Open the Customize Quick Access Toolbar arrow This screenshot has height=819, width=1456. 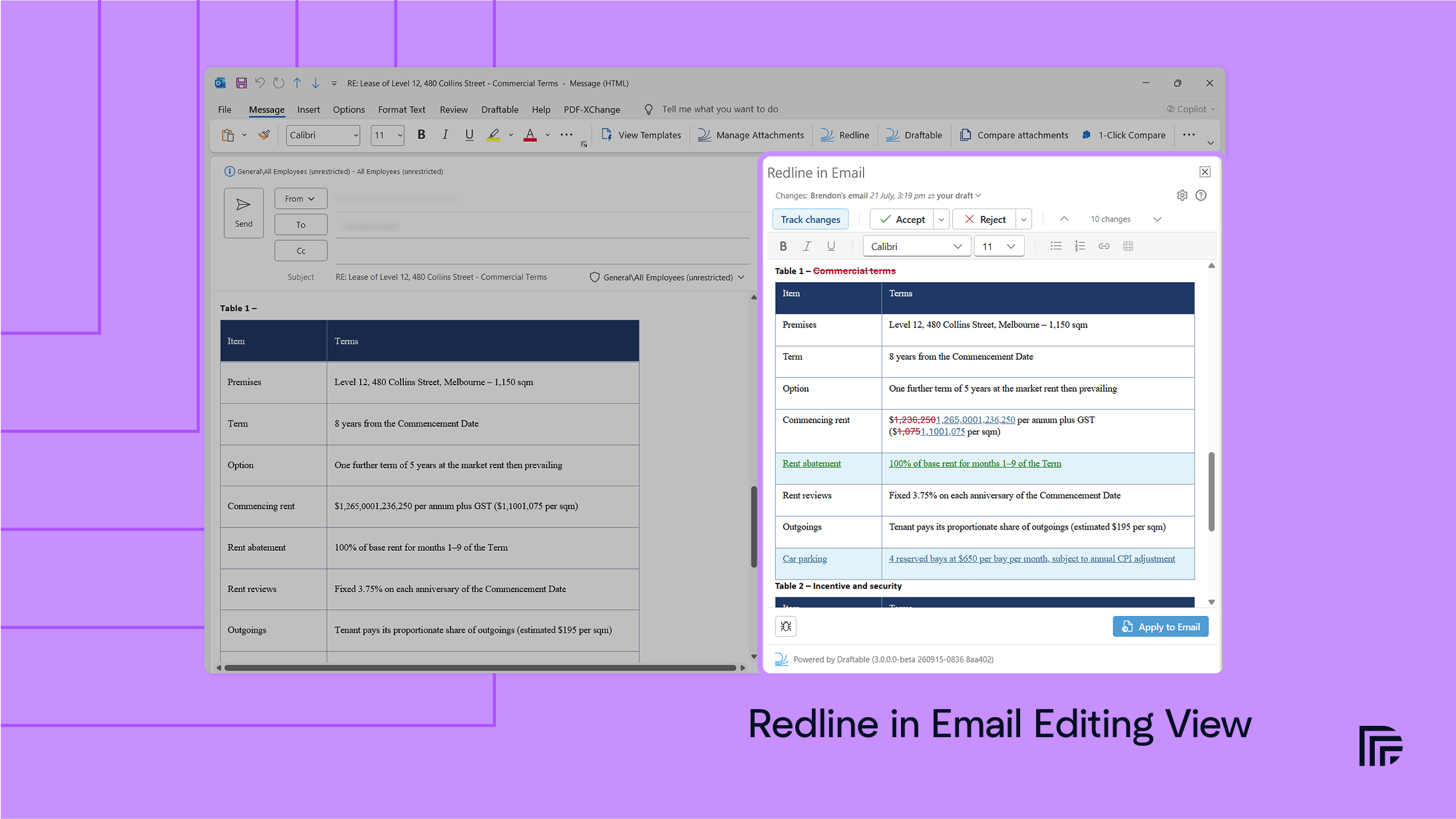(334, 84)
